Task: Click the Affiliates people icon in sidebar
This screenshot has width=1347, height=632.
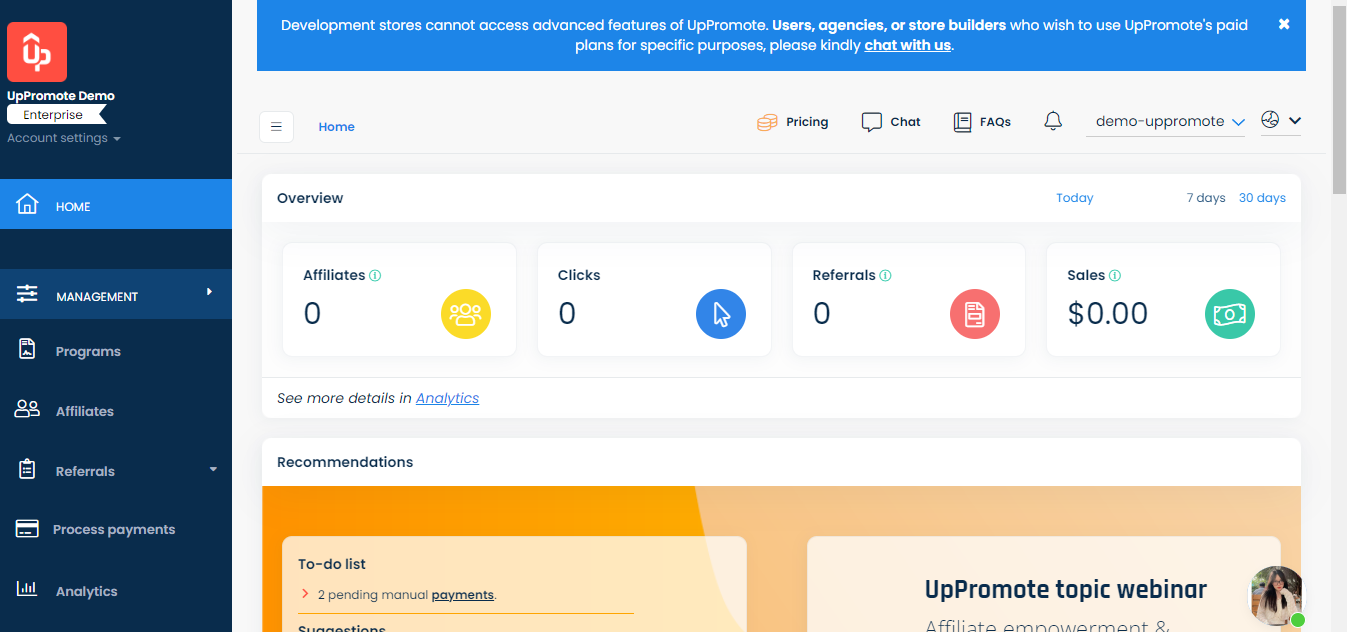Action: 27,409
